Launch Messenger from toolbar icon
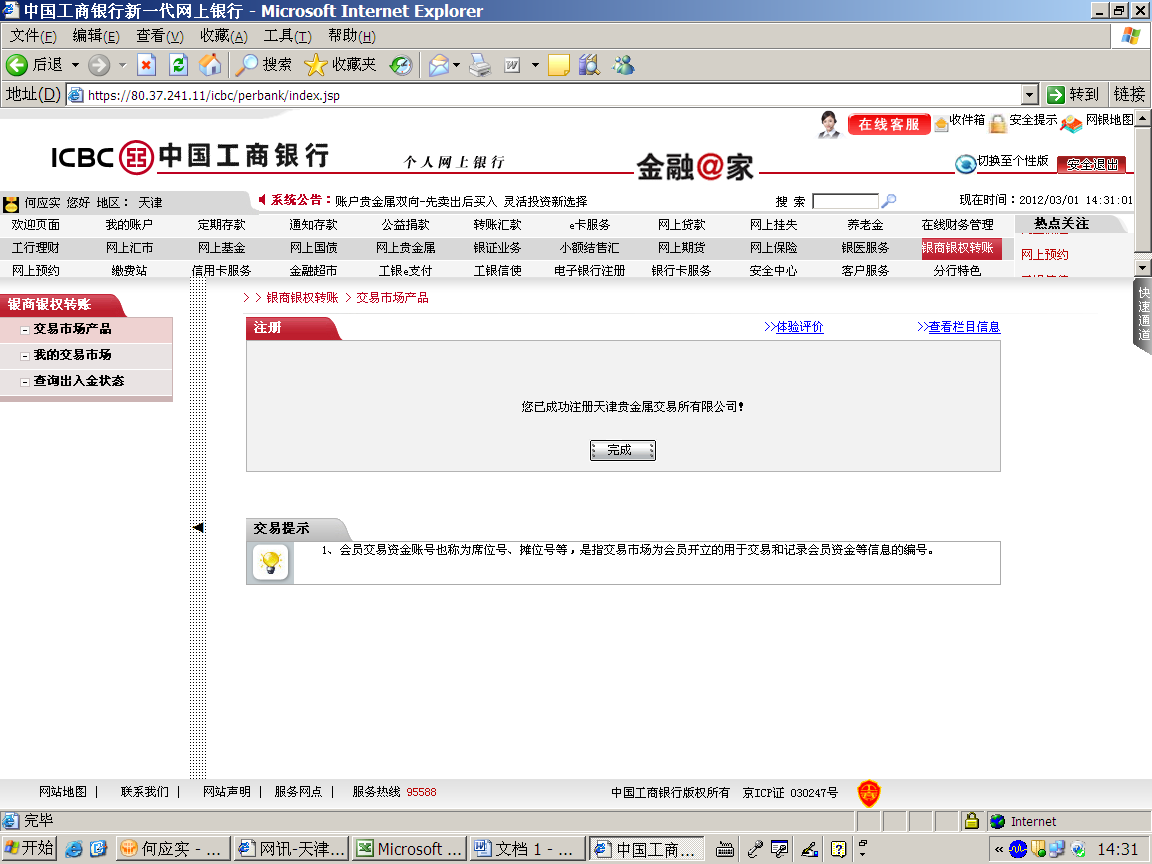Viewport: 1152px width, 864px height. point(623,65)
